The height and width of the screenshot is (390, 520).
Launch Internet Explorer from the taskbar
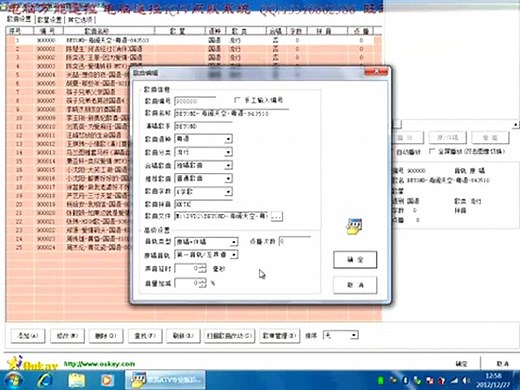[x=45, y=380]
